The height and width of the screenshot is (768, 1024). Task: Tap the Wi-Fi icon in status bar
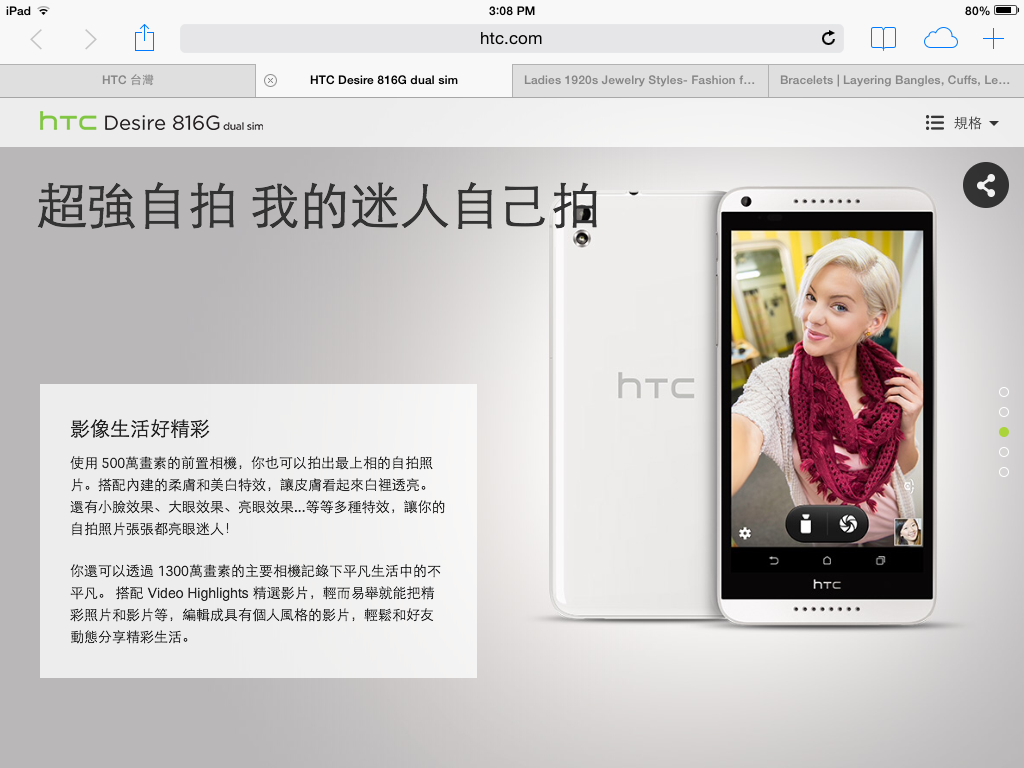(x=44, y=10)
